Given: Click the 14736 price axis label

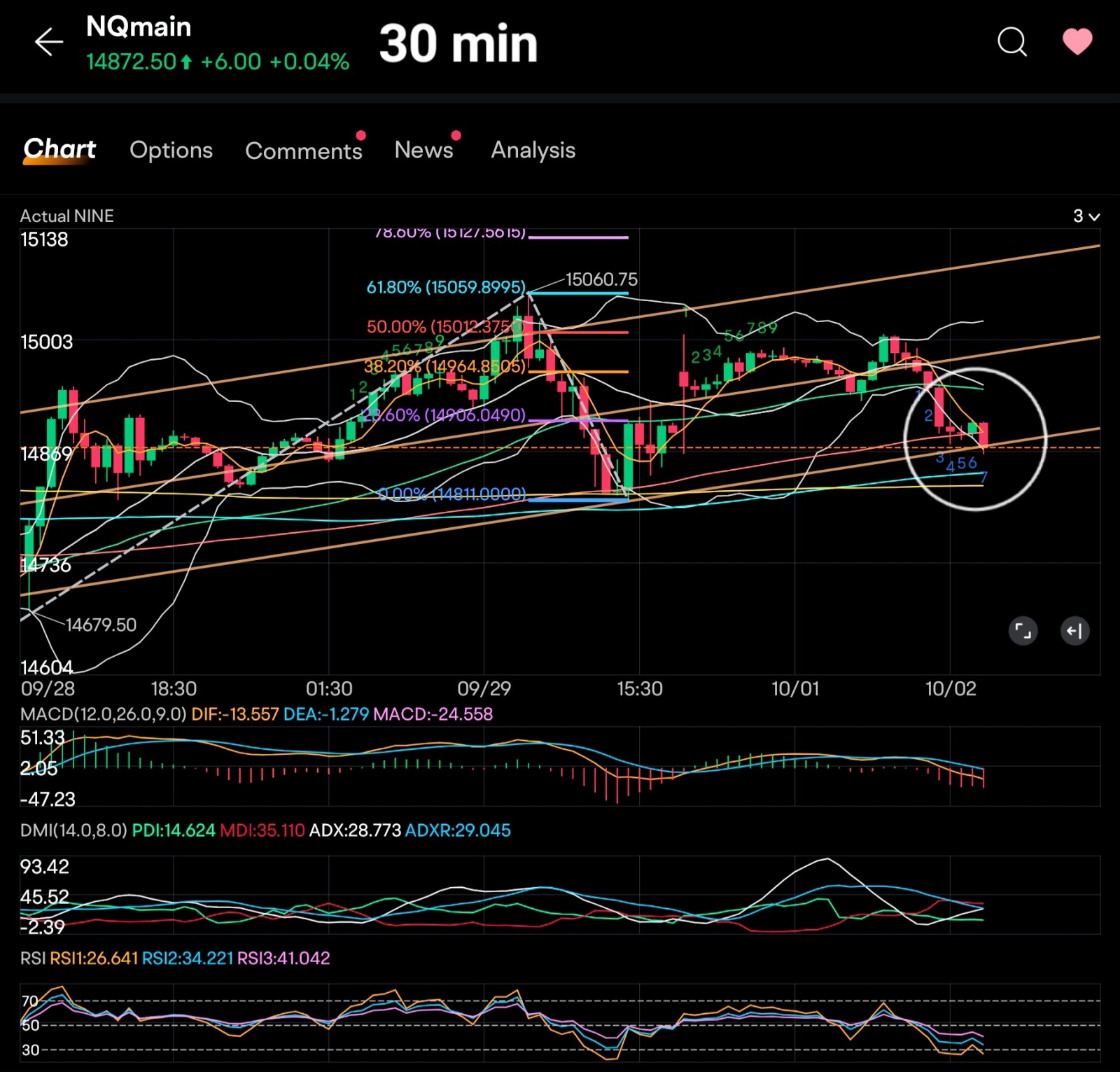Looking at the screenshot, I should coord(45,565).
